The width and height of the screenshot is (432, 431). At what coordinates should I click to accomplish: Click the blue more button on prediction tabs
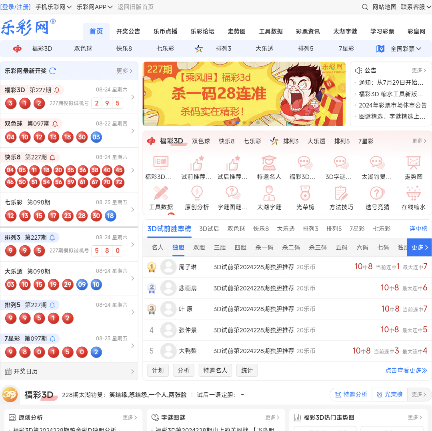coord(419,247)
